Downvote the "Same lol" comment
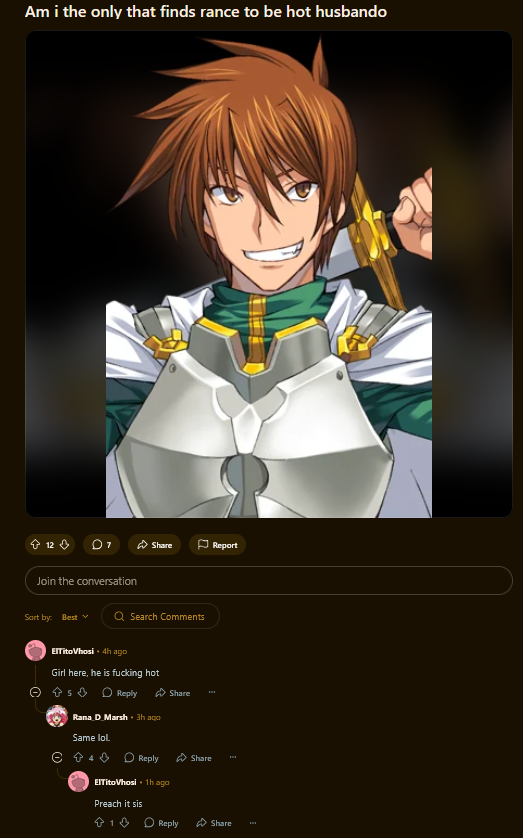The image size is (523, 838). click(104, 757)
